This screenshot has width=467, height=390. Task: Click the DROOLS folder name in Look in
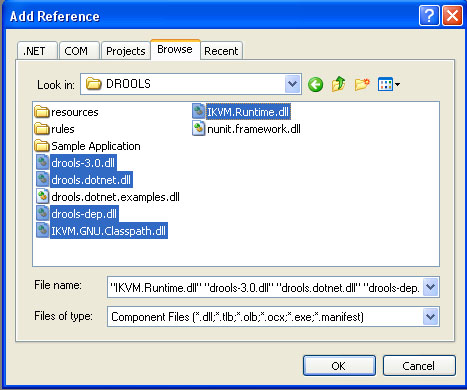coord(128,84)
